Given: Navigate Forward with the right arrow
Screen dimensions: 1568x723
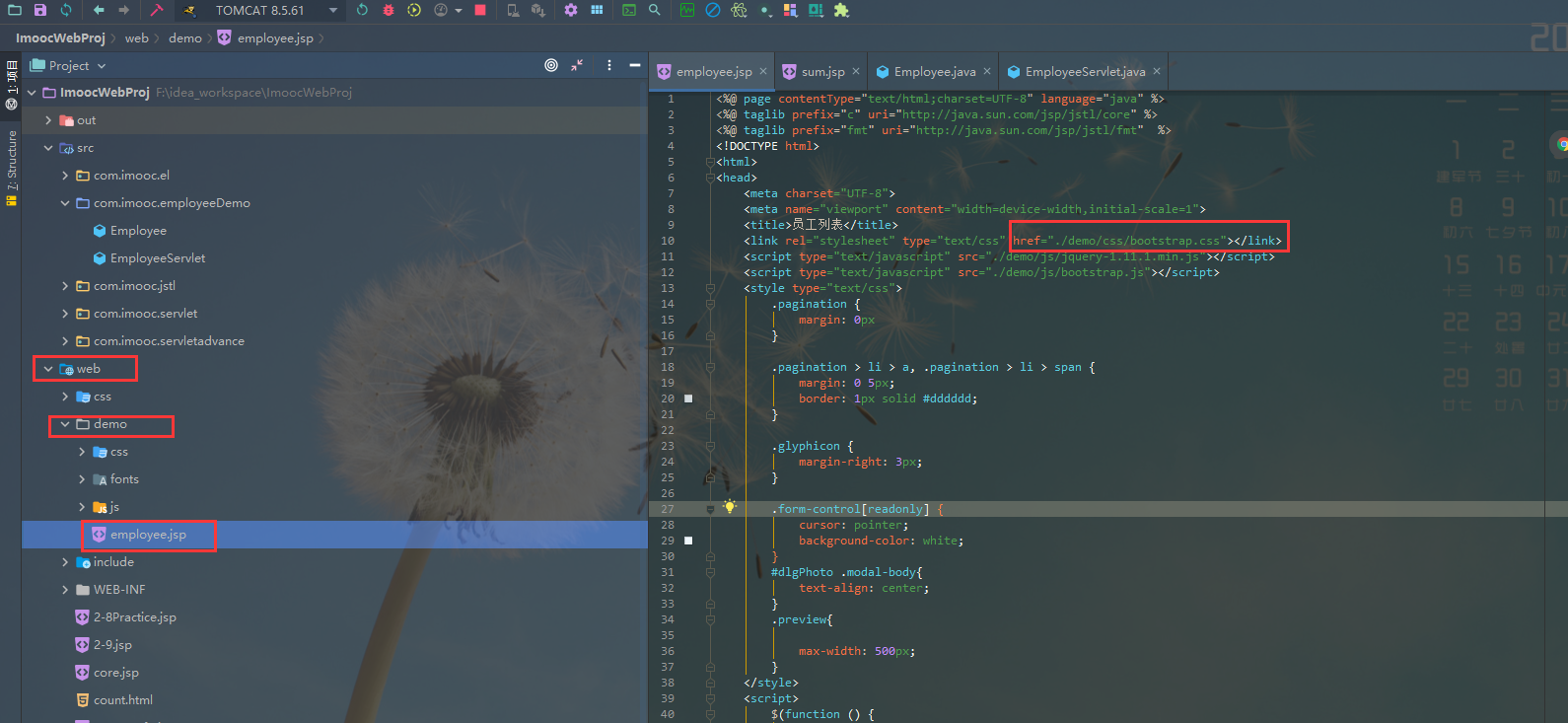Looking at the screenshot, I should coord(123,10).
